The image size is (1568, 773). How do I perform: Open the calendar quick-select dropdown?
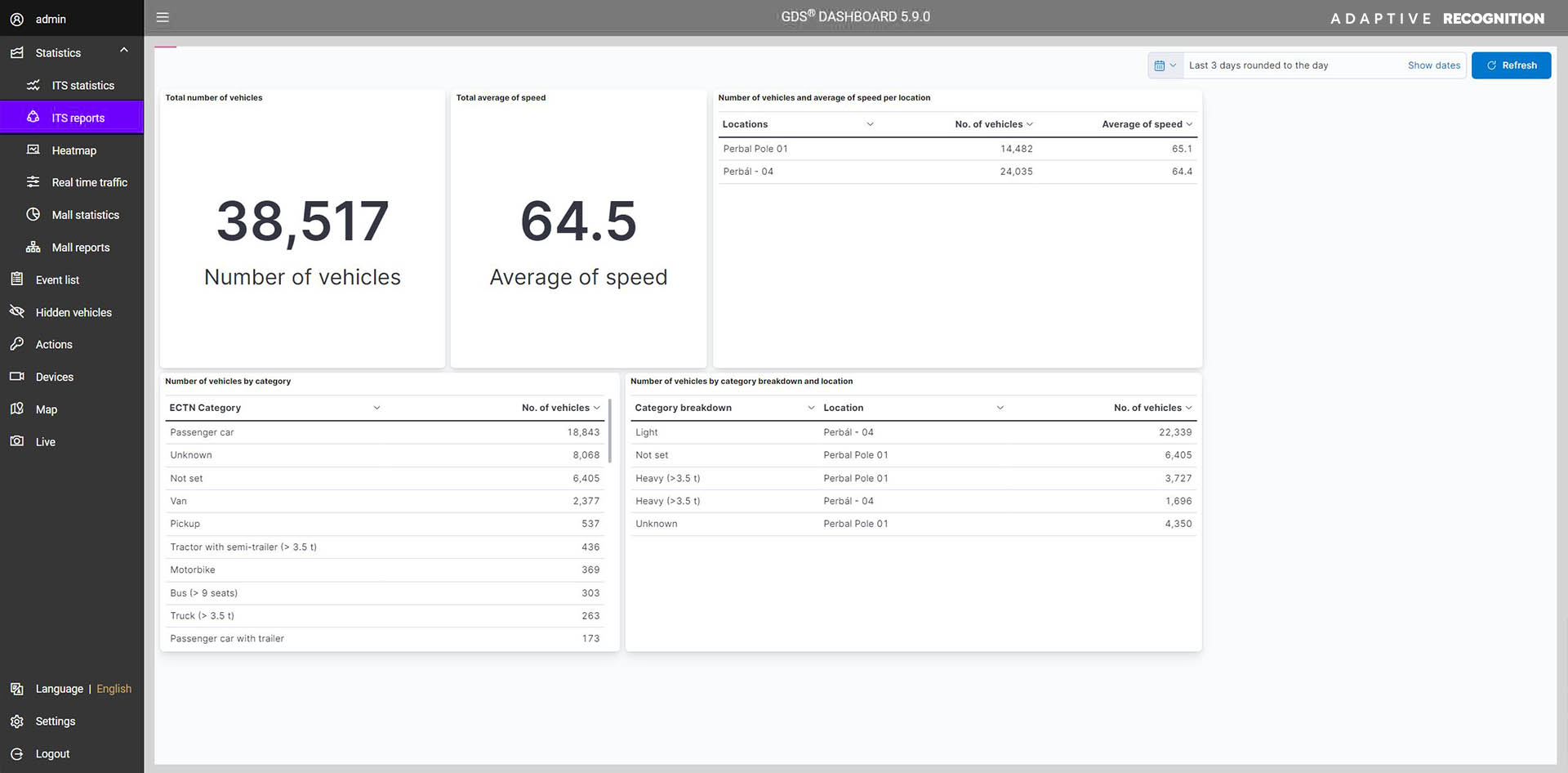1165,65
